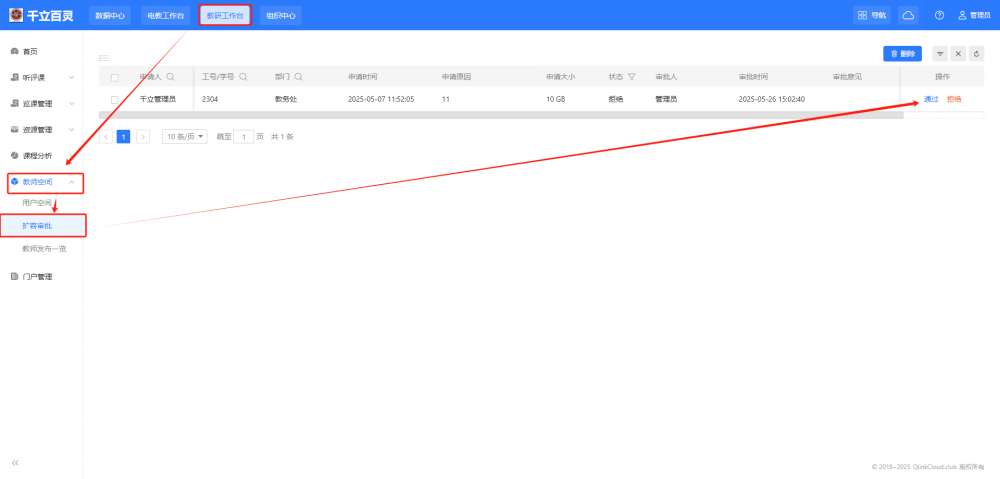1000x479 pixels.
Task: Click search icon next to 部门 column
Action: (298, 76)
